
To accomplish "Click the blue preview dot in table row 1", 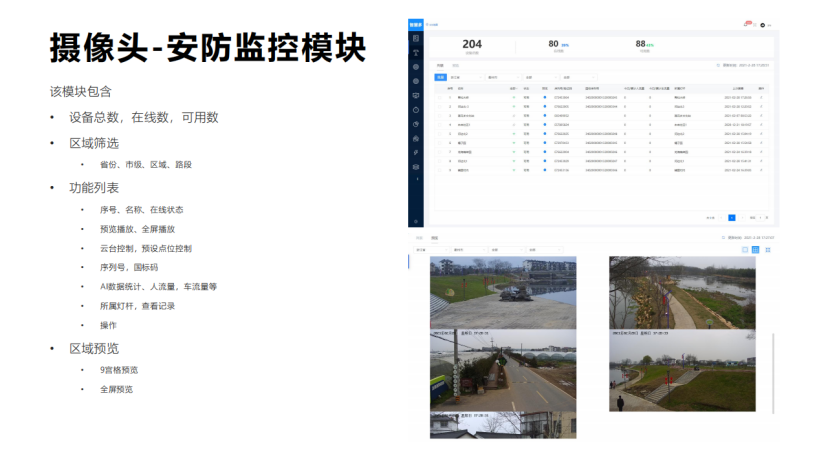I will click(544, 97).
